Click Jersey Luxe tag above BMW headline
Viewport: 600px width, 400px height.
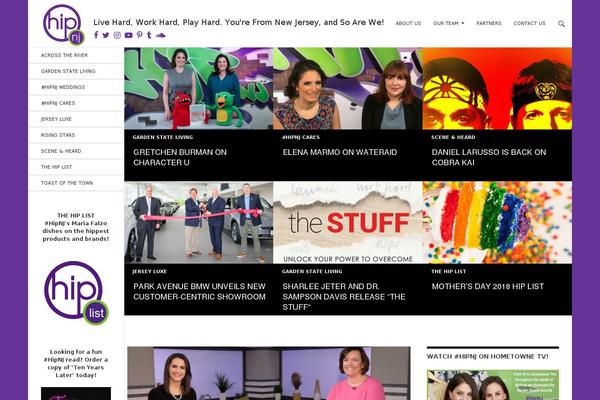150,271
